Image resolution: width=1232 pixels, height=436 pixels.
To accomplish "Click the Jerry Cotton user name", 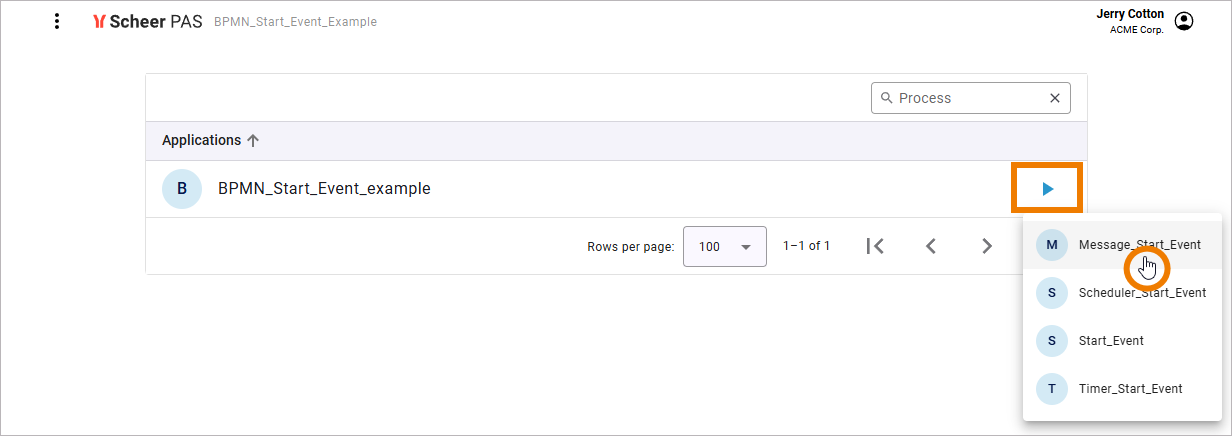I will pyautogui.click(x=1130, y=14).
